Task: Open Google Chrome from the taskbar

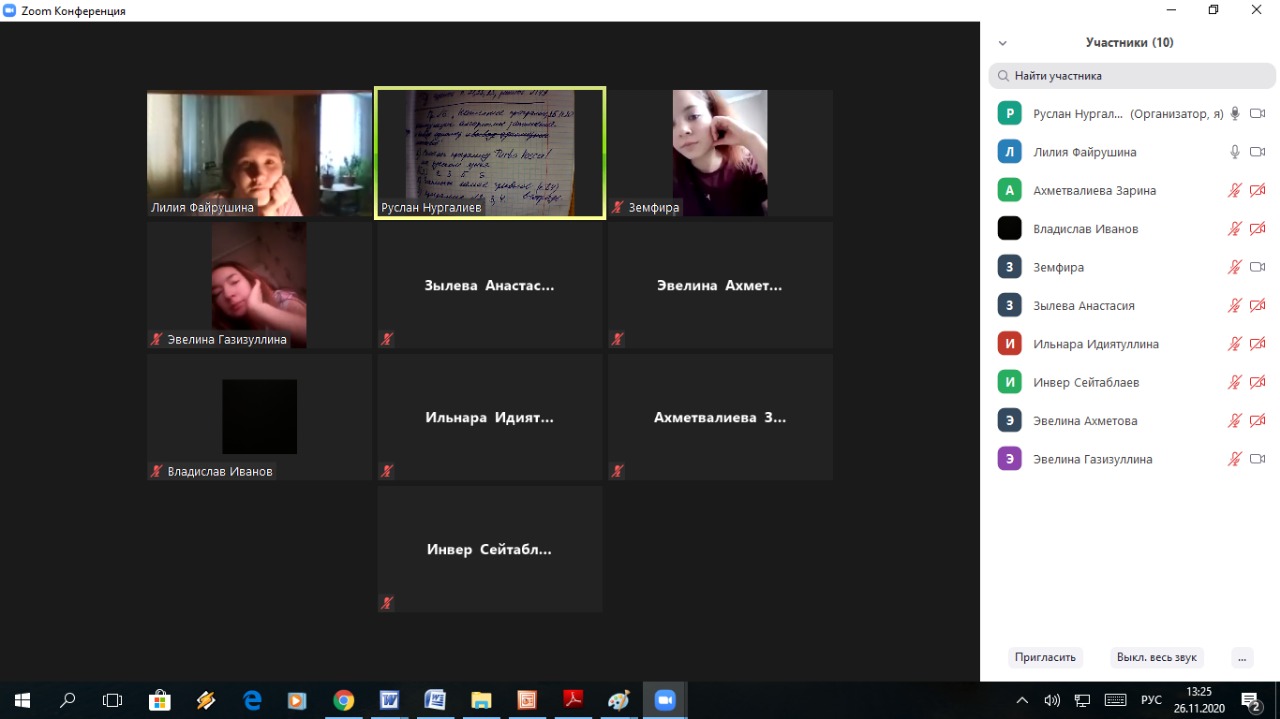Action: [x=343, y=700]
